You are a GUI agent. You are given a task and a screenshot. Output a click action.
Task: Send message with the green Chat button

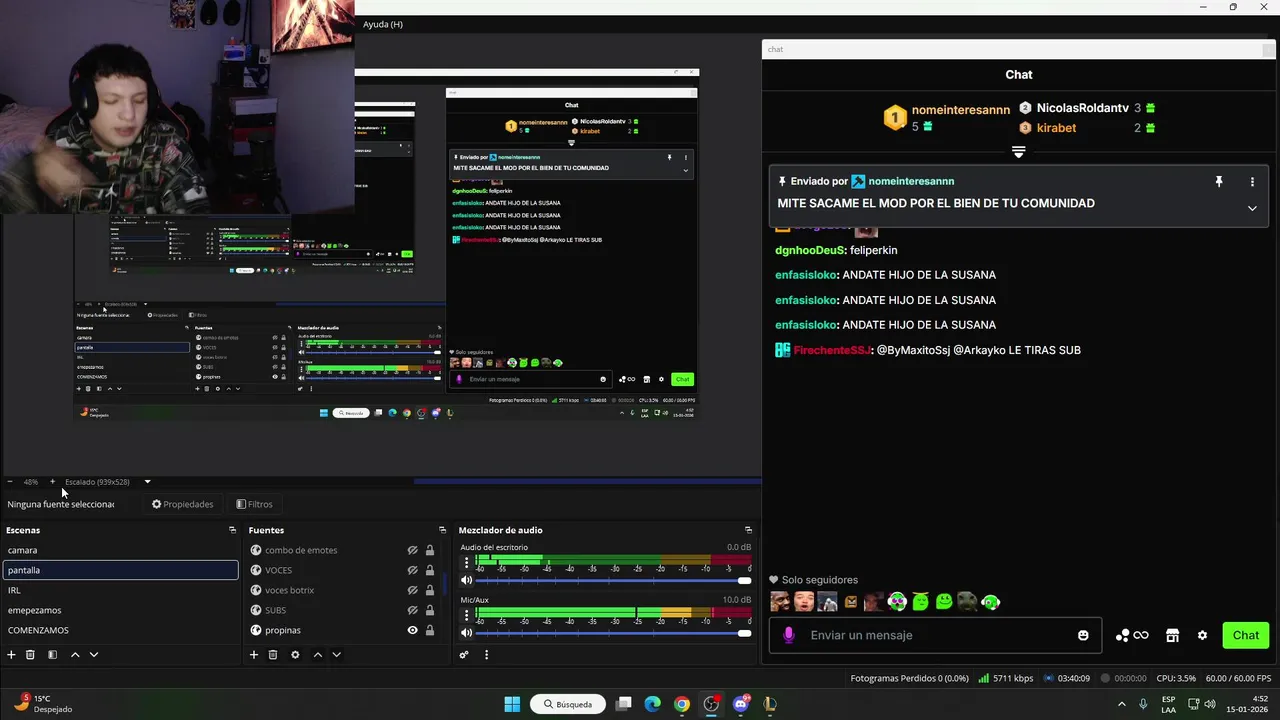[1246, 635]
